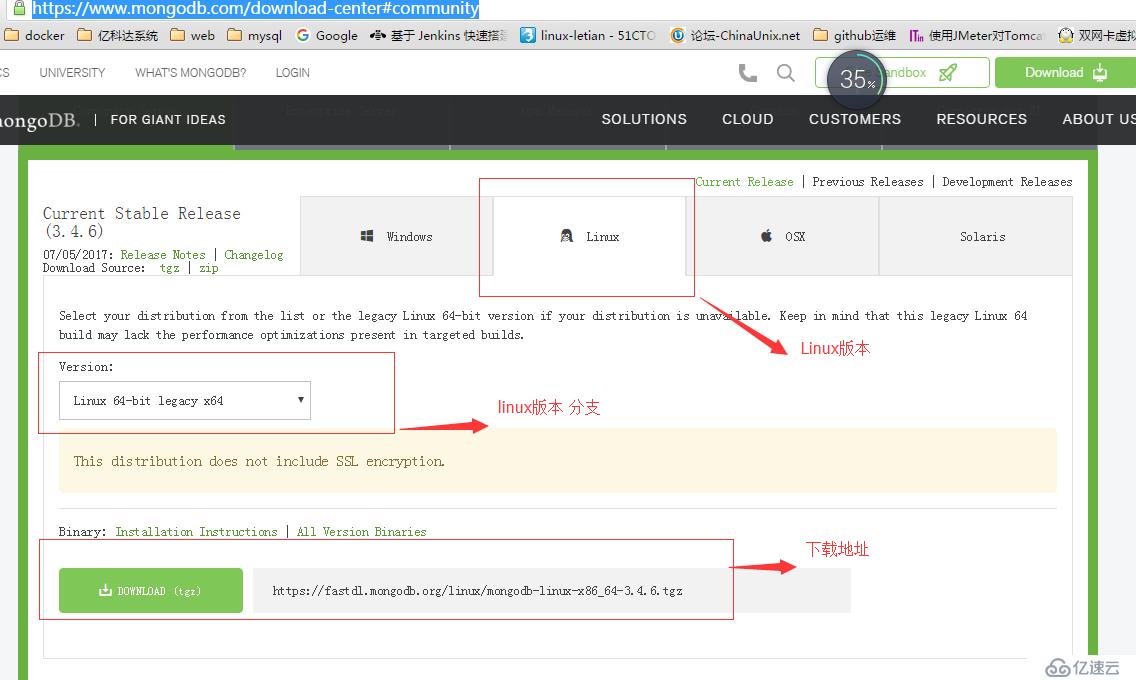The height and width of the screenshot is (680, 1136).
Task: Select the Linux platform tab
Action: pos(590,236)
